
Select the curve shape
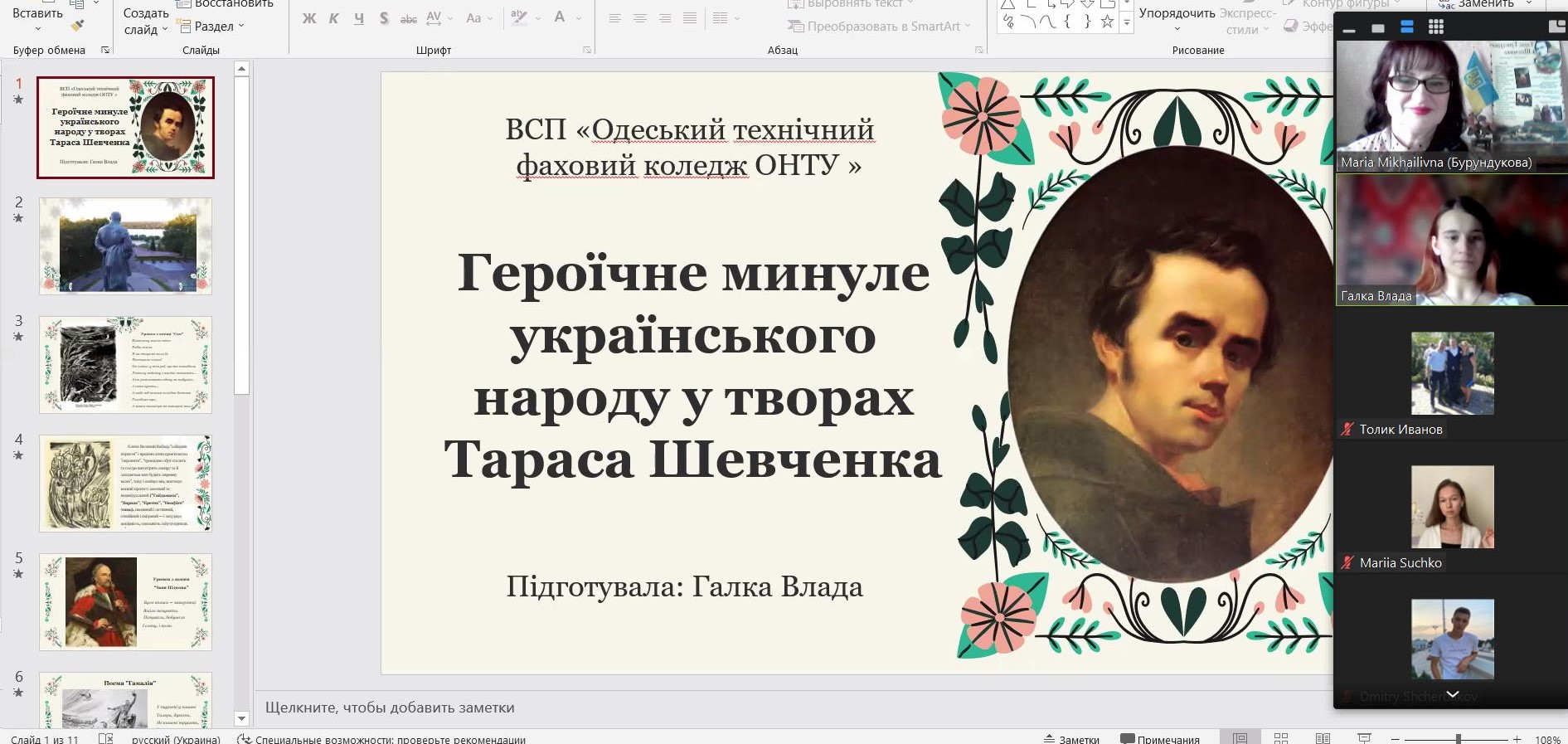(x=1047, y=22)
